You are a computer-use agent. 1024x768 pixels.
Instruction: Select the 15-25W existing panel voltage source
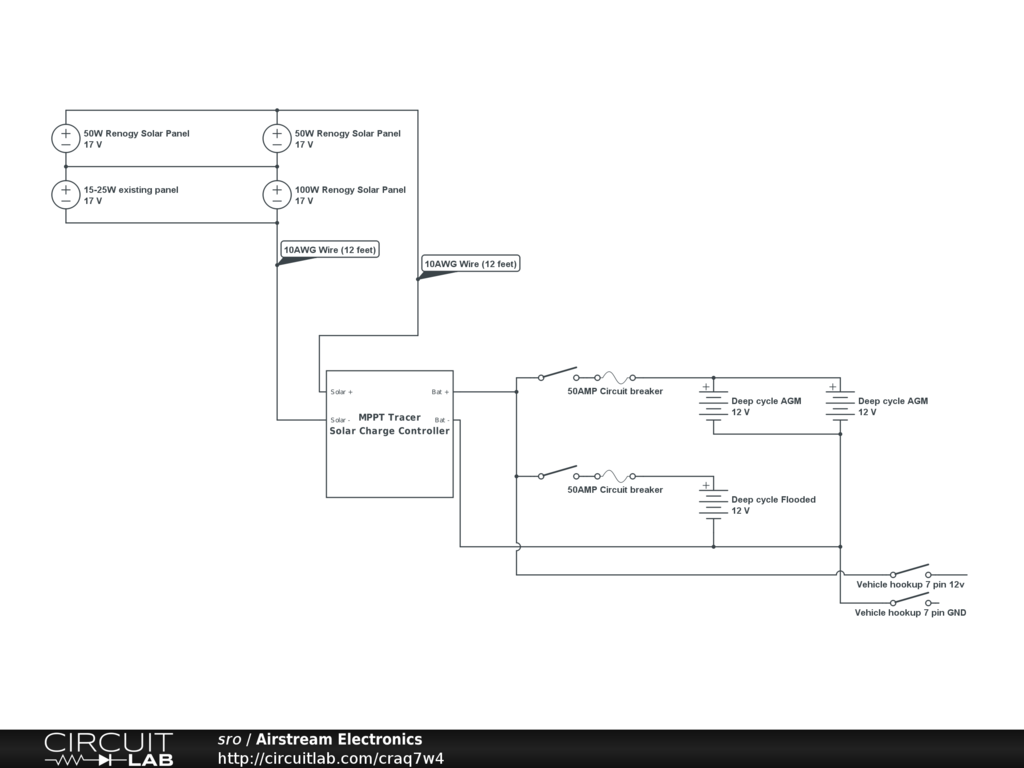click(65, 195)
